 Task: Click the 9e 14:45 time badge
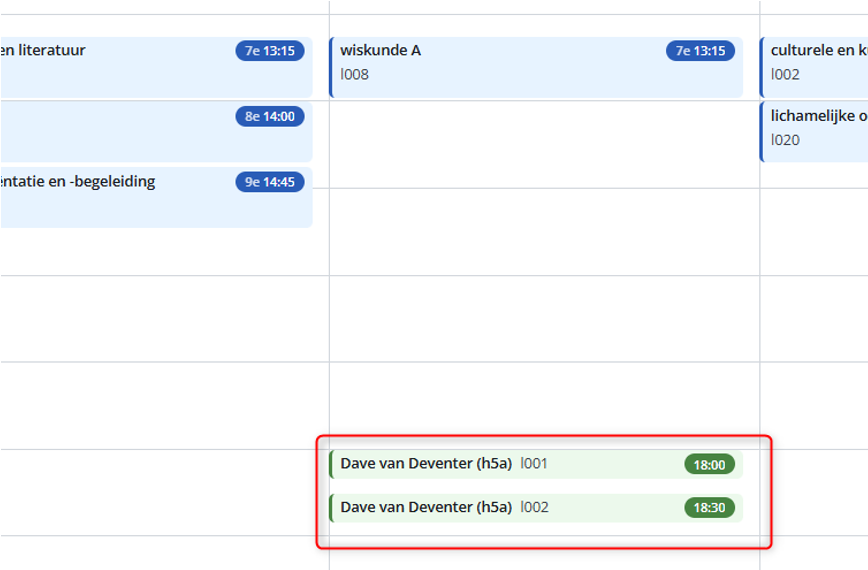270,182
